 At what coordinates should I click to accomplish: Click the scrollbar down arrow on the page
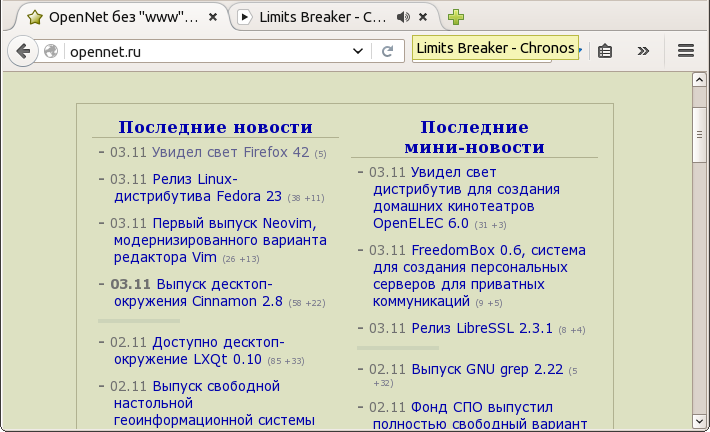pos(700,422)
